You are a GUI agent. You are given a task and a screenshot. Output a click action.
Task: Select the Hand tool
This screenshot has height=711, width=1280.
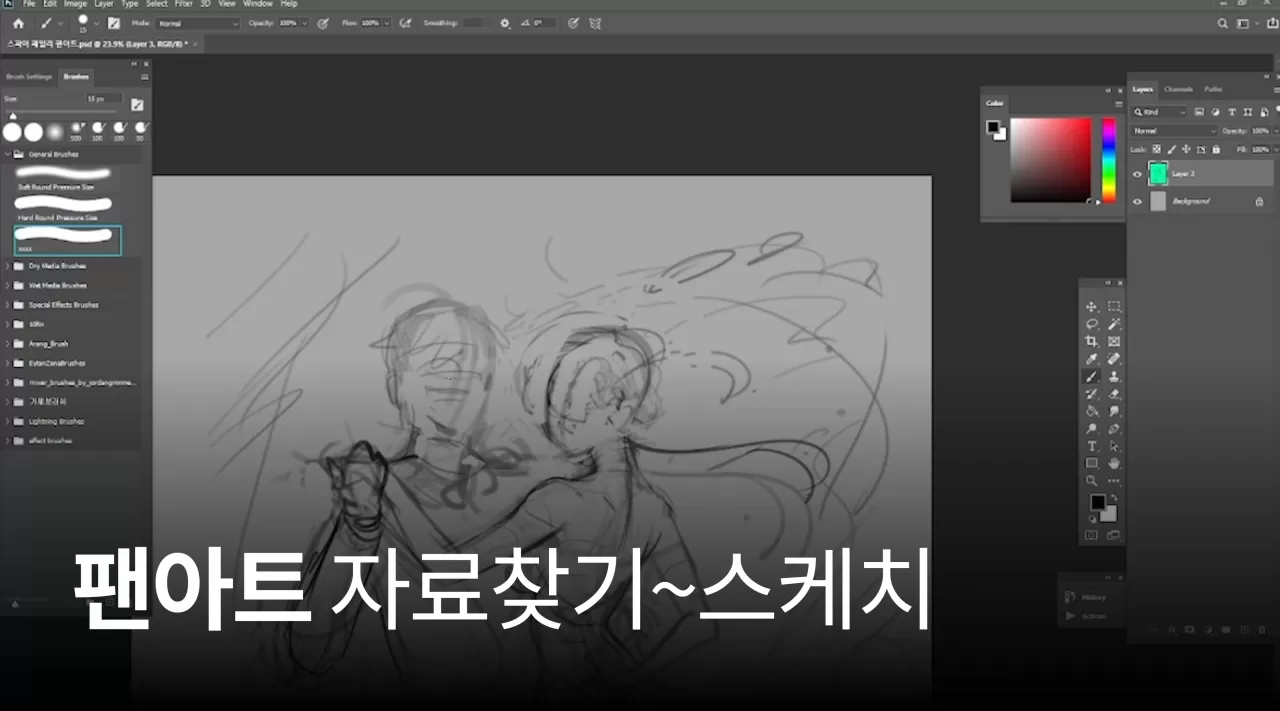click(1114, 463)
